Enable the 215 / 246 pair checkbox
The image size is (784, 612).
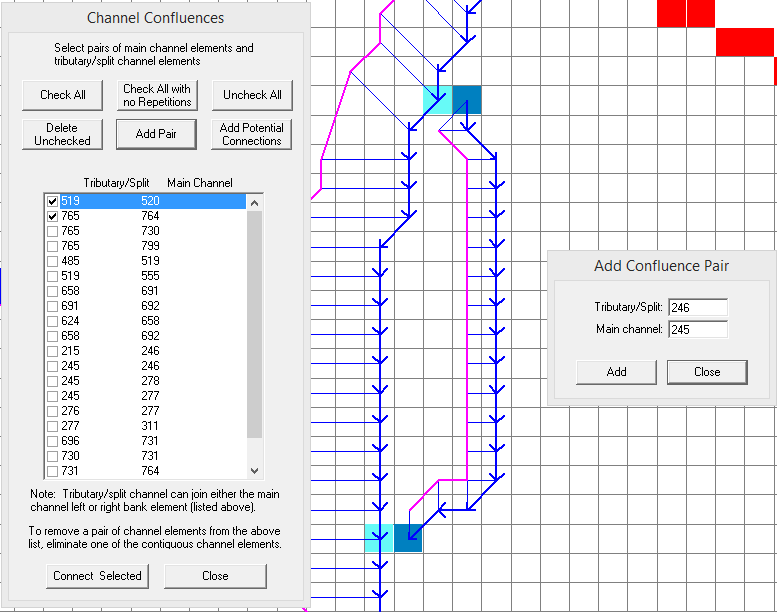coord(52,351)
